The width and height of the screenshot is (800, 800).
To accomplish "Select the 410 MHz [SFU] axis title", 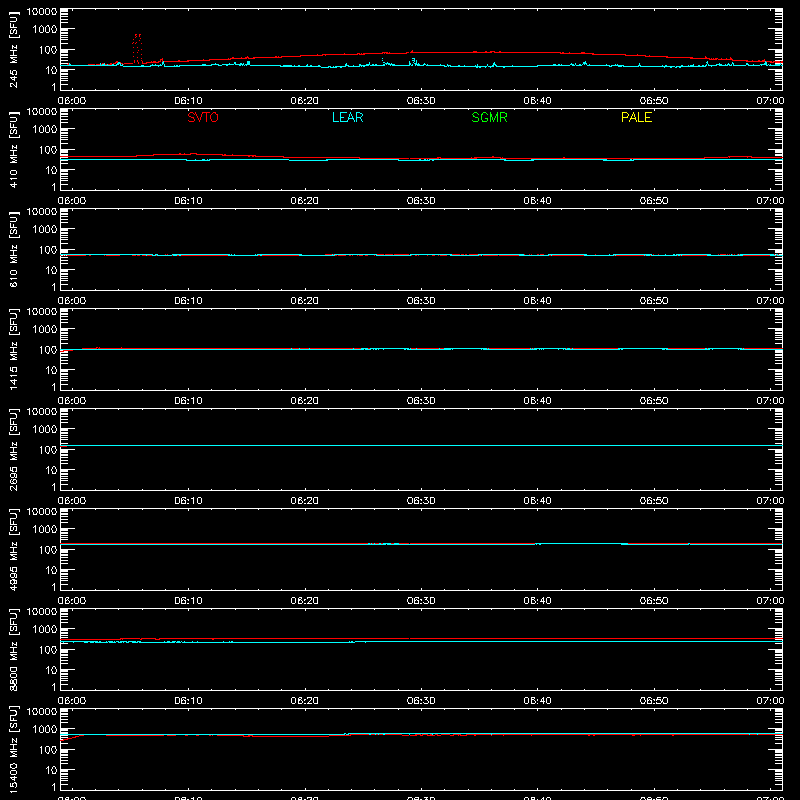I will point(13,149).
